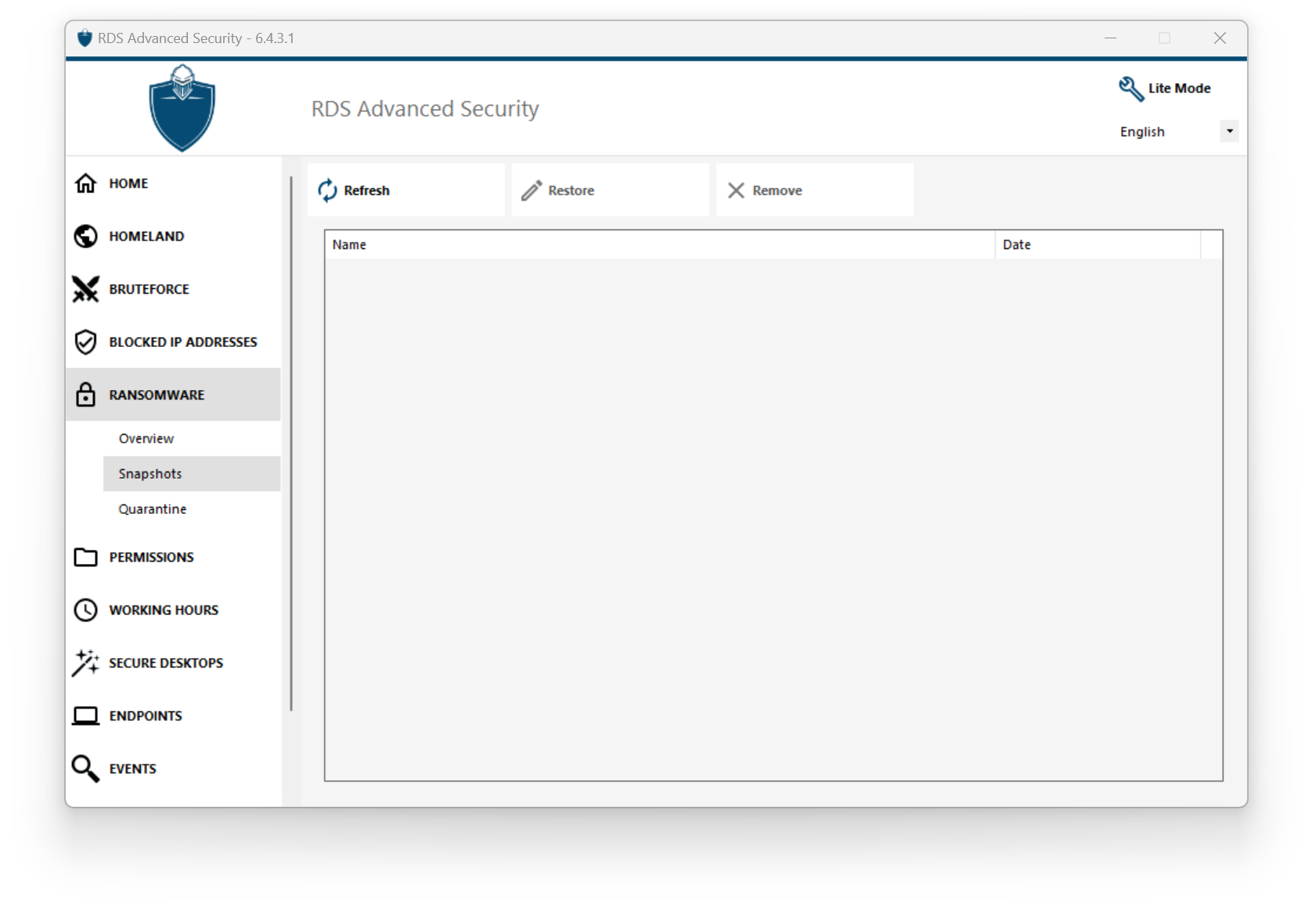This screenshot has height=900, width=1316.
Task: Select the Overview sub-item under Ransomware
Action: pyautogui.click(x=146, y=439)
